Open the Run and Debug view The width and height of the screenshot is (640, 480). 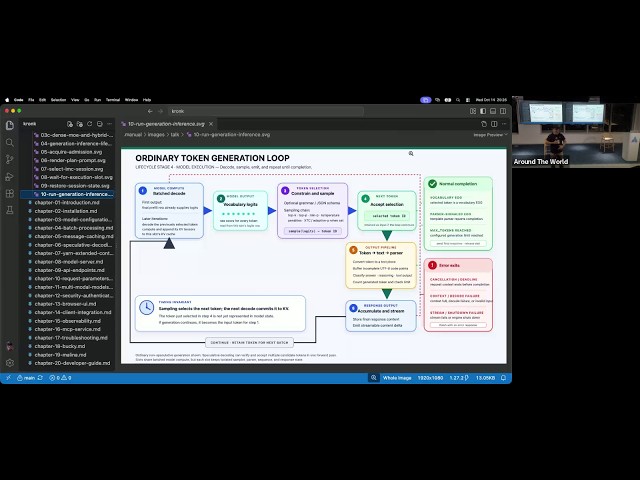10,177
